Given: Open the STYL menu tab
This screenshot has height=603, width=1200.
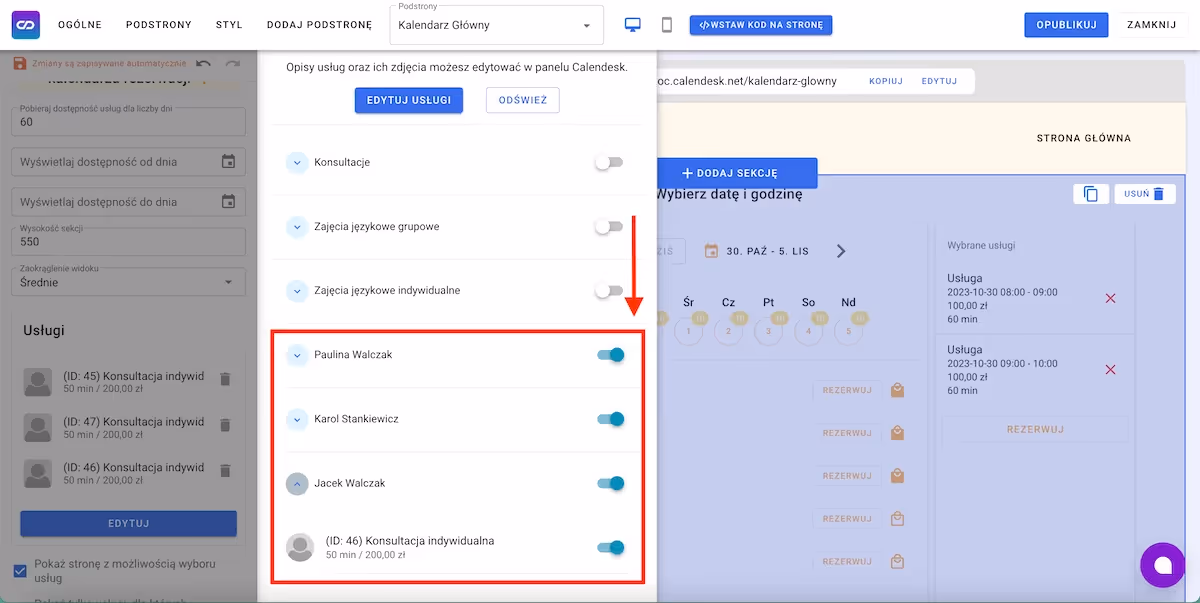Looking at the screenshot, I should pyautogui.click(x=229, y=25).
